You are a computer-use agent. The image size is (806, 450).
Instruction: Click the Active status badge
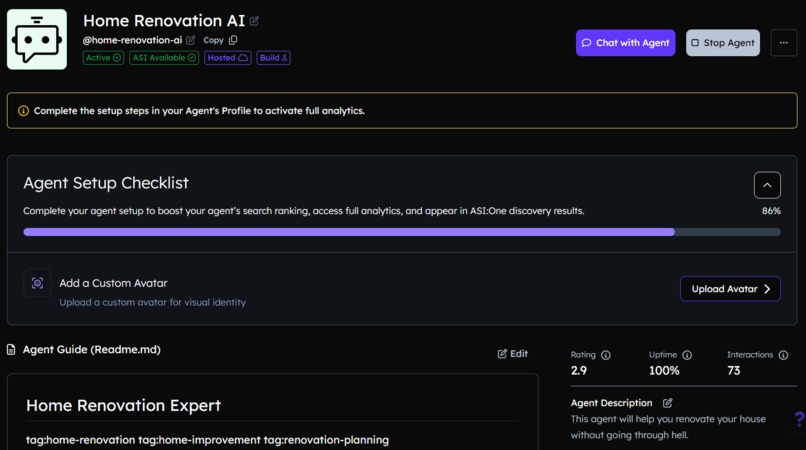(103, 58)
